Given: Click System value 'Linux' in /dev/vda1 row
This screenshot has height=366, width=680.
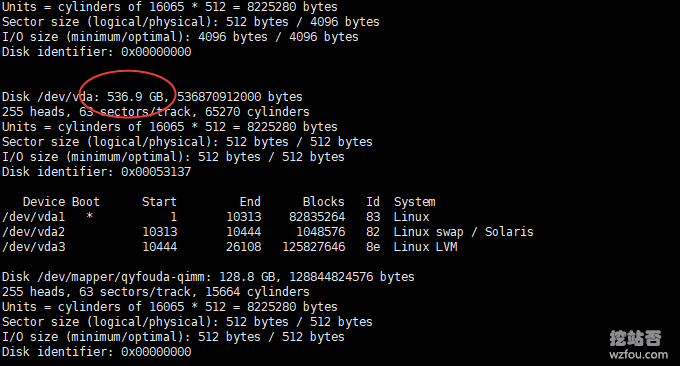Looking at the screenshot, I should coord(411,217).
